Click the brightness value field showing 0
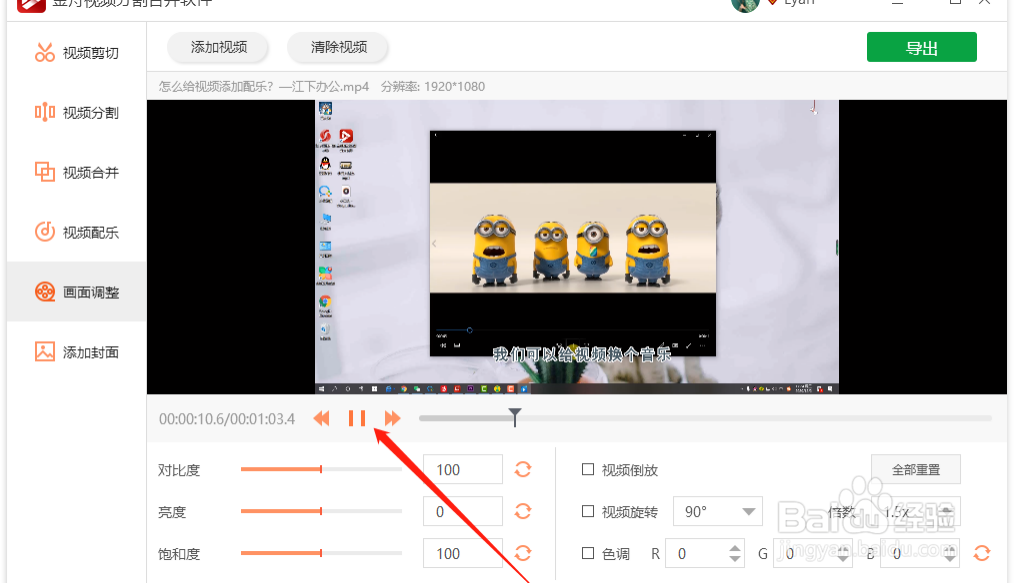The height and width of the screenshot is (584, 1014). point(462,512)
